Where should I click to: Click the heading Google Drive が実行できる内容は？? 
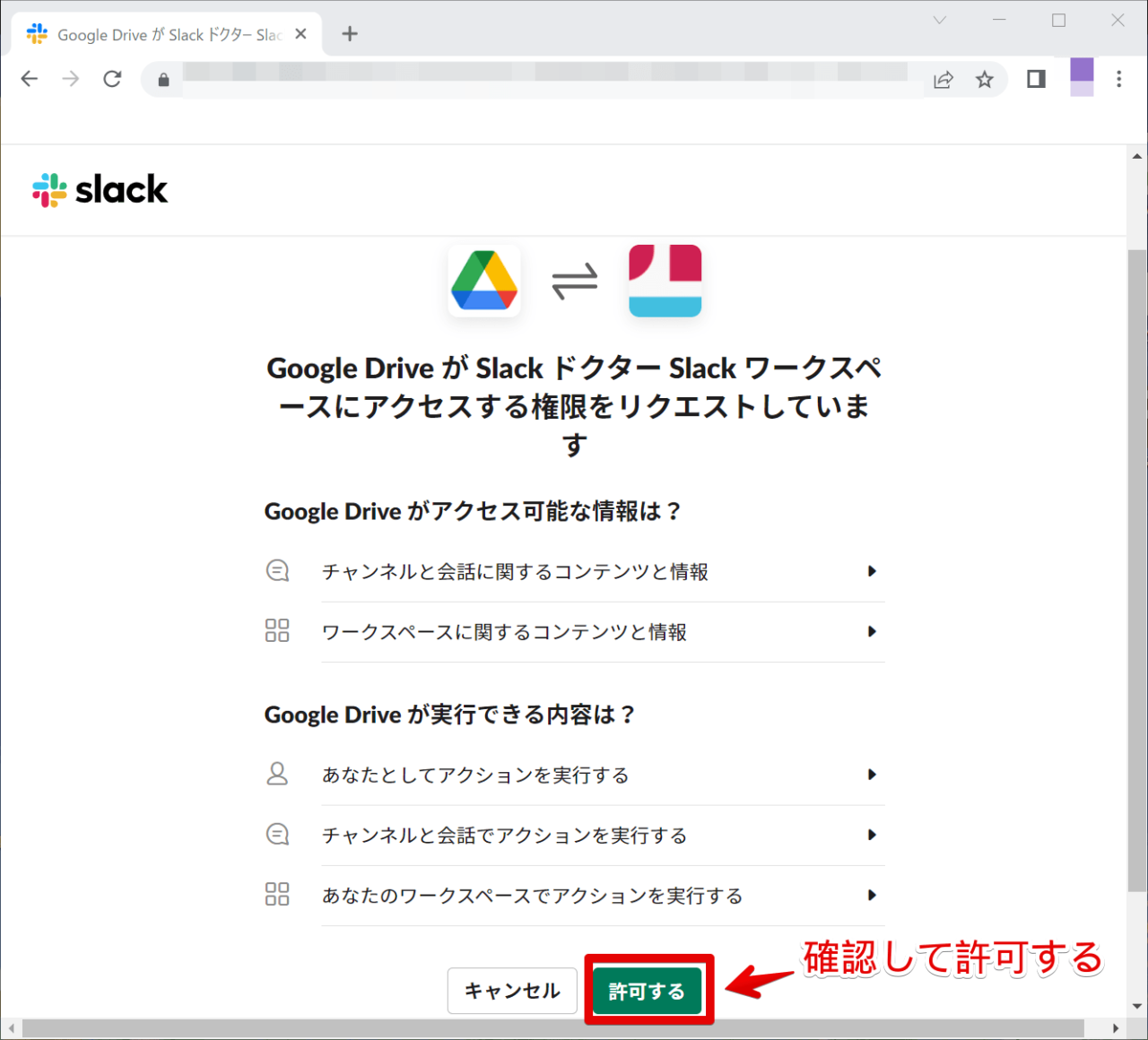(450, 715)
